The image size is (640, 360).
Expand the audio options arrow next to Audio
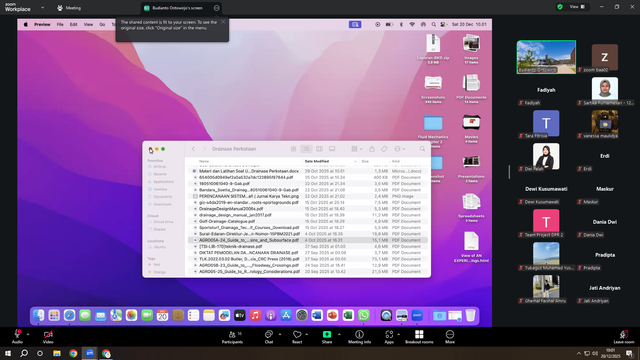coord(28,334)
